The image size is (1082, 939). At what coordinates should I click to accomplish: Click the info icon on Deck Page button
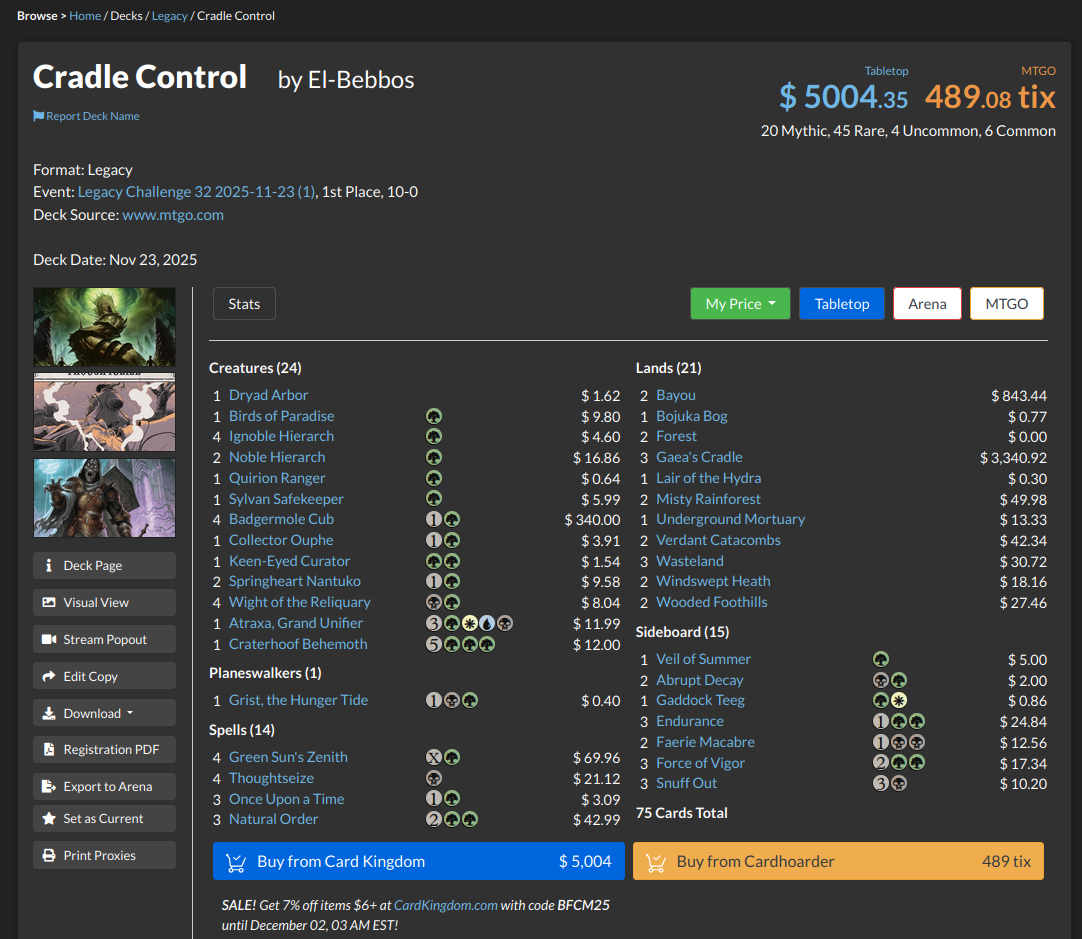pos(48,565)
